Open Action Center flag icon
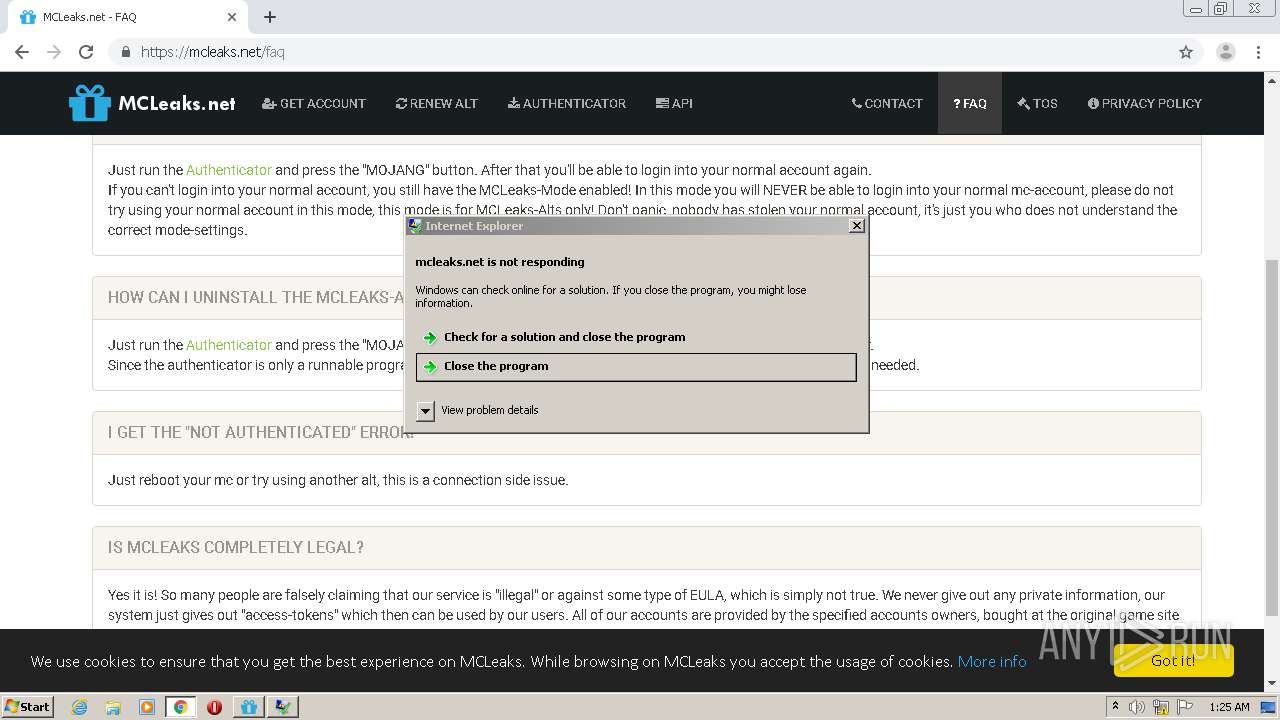This screenshot has width=1280, height=720. pos(1185,707)
